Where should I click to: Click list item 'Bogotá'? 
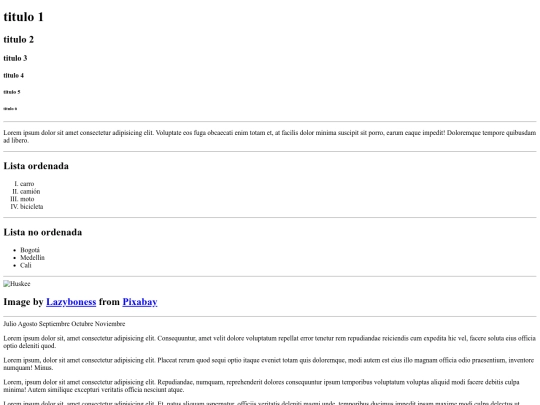point(30,250)
